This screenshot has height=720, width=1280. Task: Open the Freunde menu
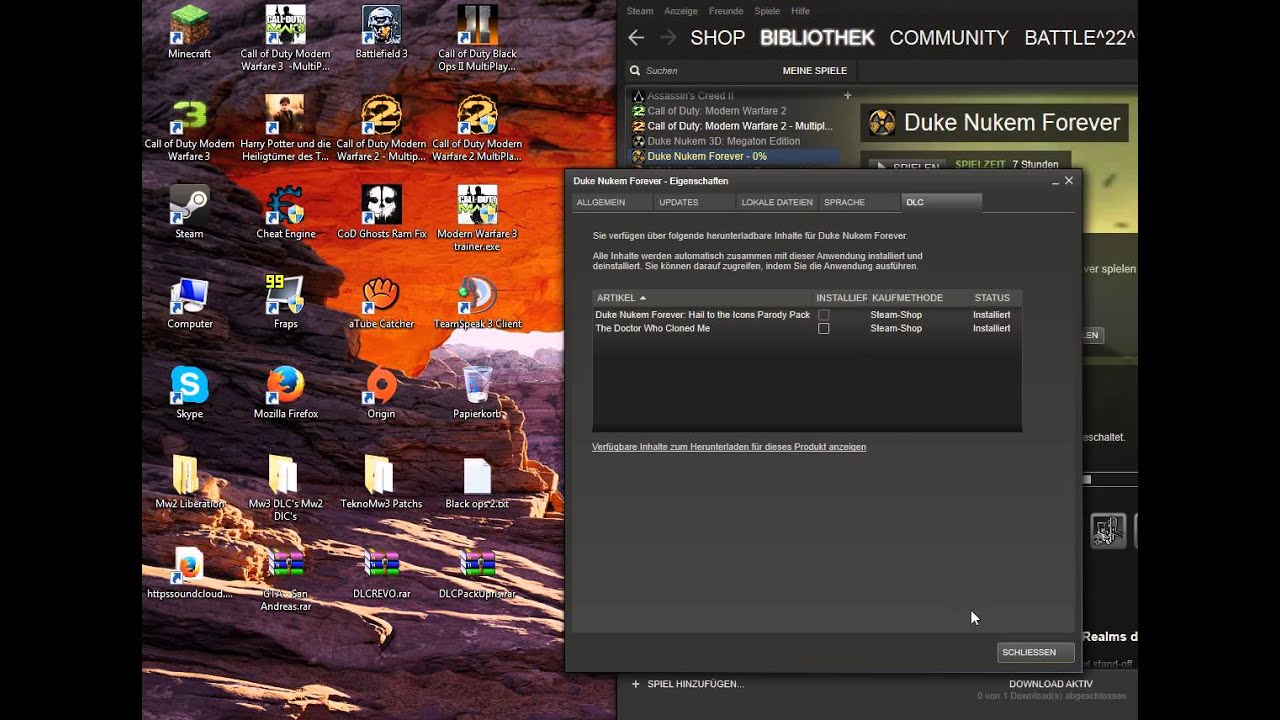point(726,11)
